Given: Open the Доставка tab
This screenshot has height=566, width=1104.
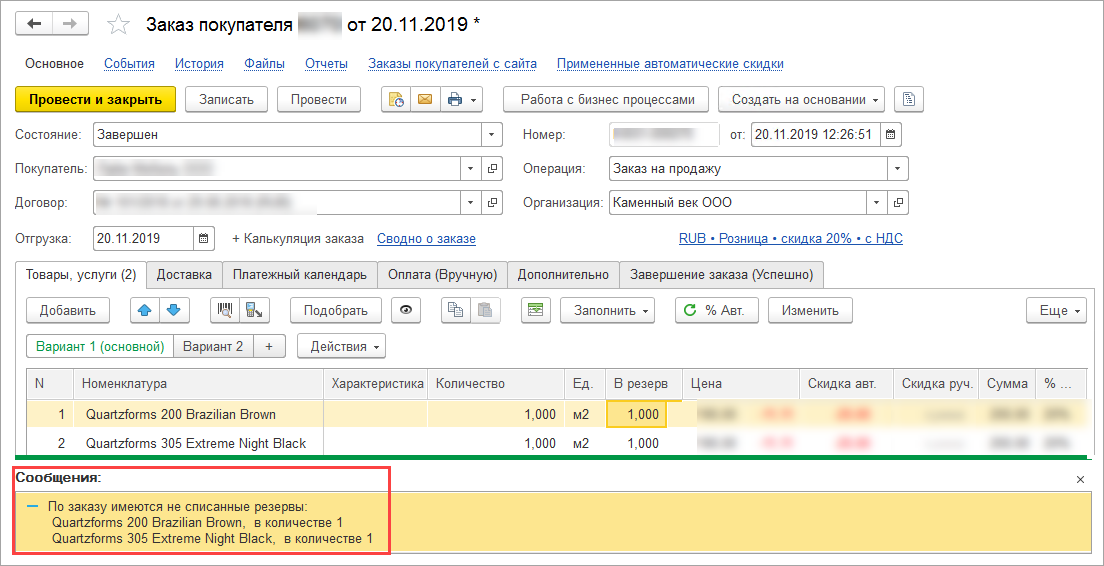Looking at the screenshot, I should click(184, 274).
